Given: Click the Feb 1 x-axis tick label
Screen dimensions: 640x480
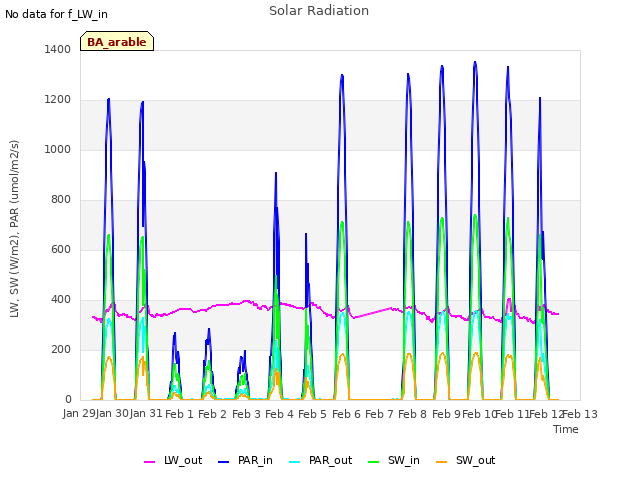Looking at the screenshot, I should click(179, 414).
